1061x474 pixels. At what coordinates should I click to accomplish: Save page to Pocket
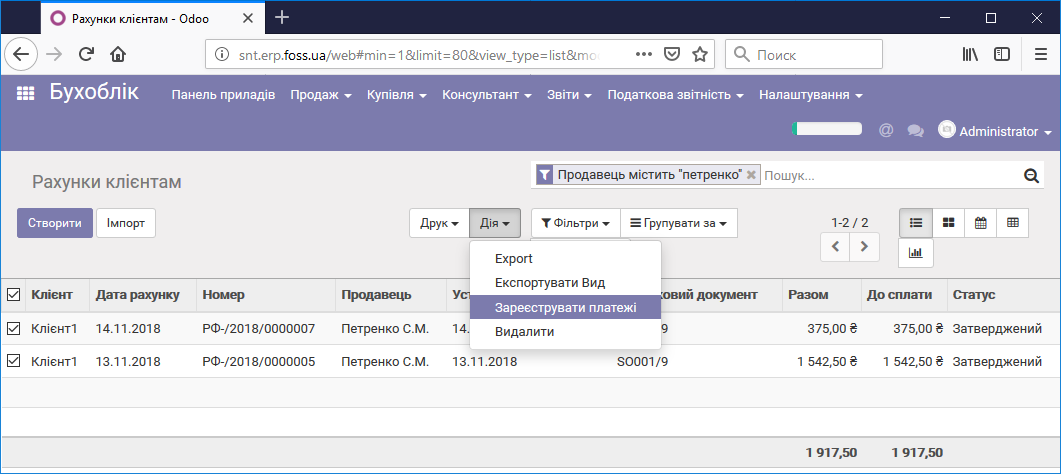click(671, 54)
